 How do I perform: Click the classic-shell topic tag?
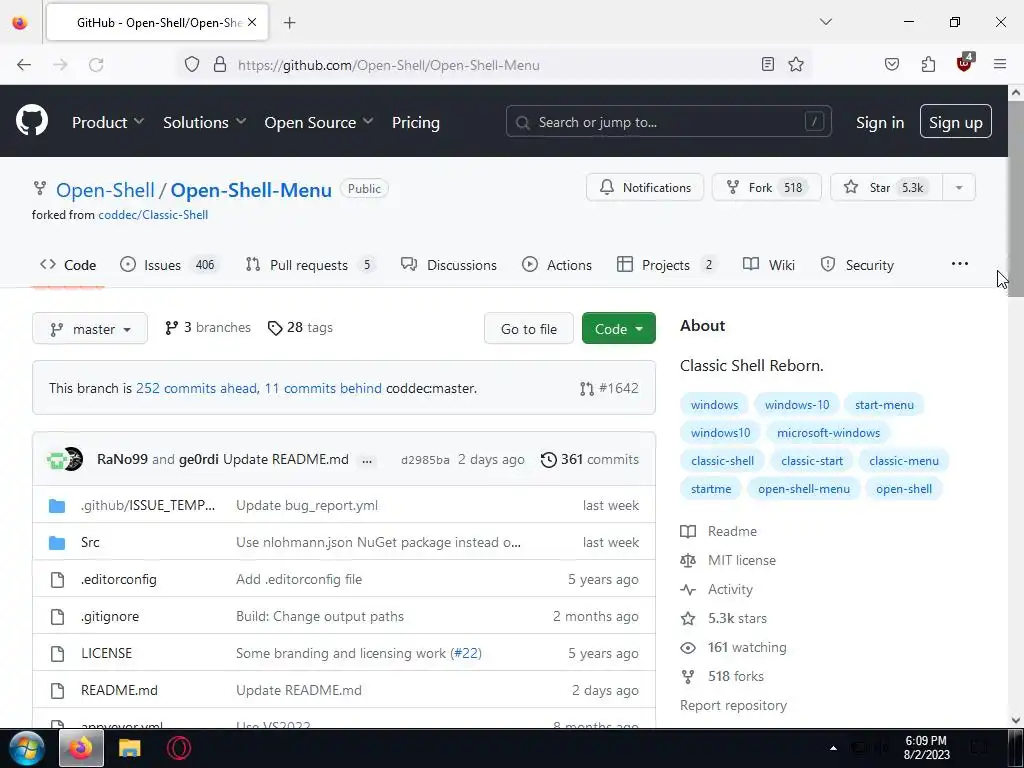(x=722, y=460)
